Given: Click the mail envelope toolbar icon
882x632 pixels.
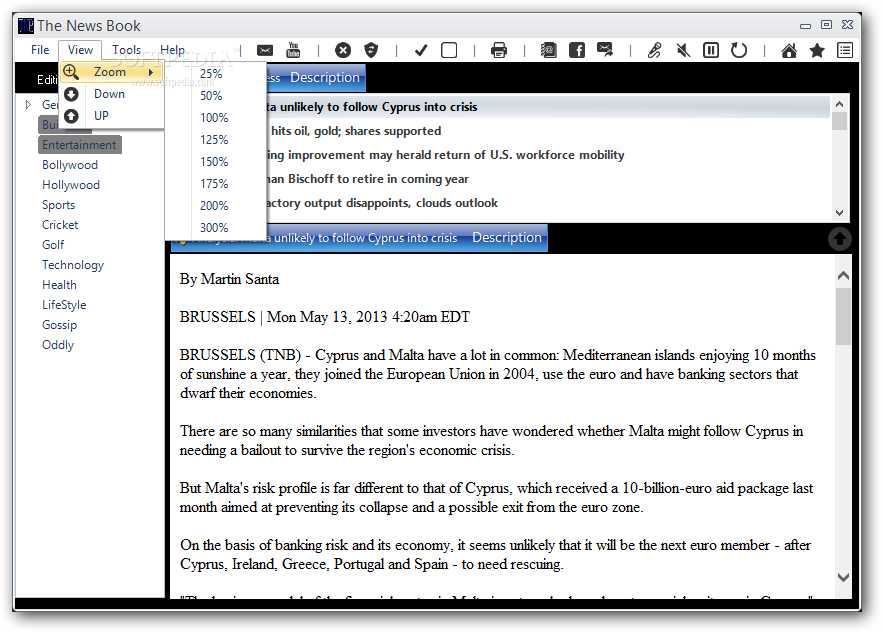Looking at the screenshot, I should click(x=264, y=51).
